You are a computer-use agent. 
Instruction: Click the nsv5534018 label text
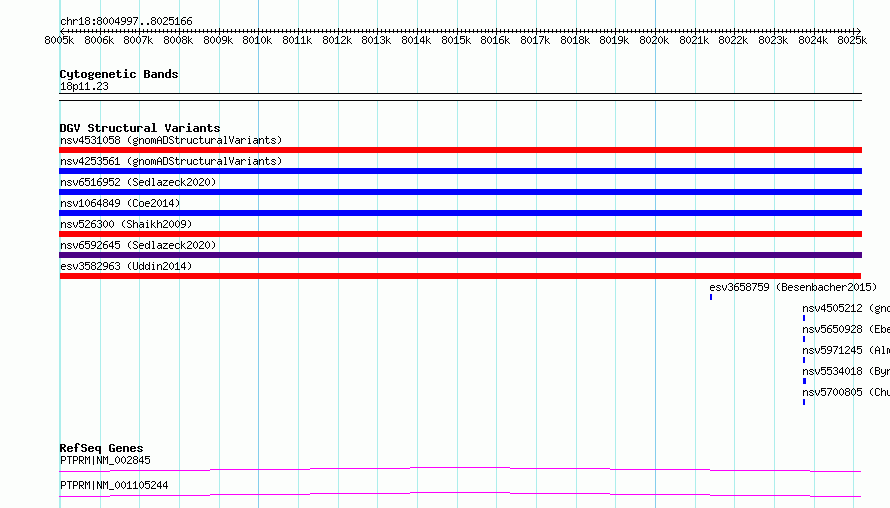pos(832,371)
